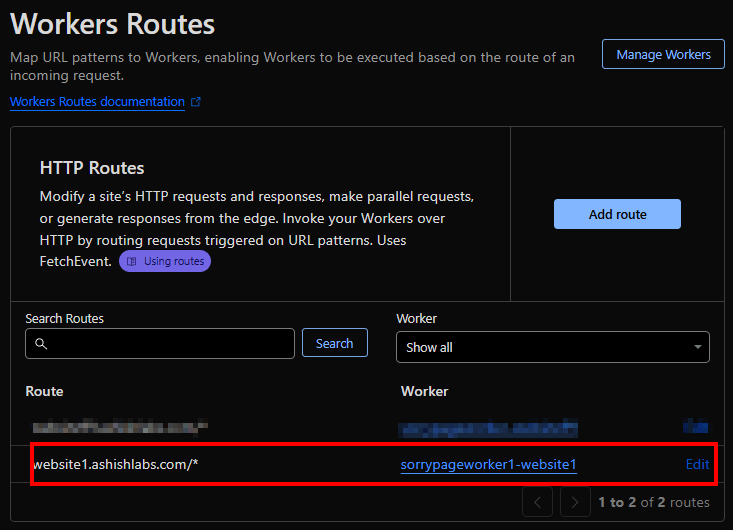Edit the website1.ashishlabs.com route
The width and height of the screenshot is (733, 530).
697,464
